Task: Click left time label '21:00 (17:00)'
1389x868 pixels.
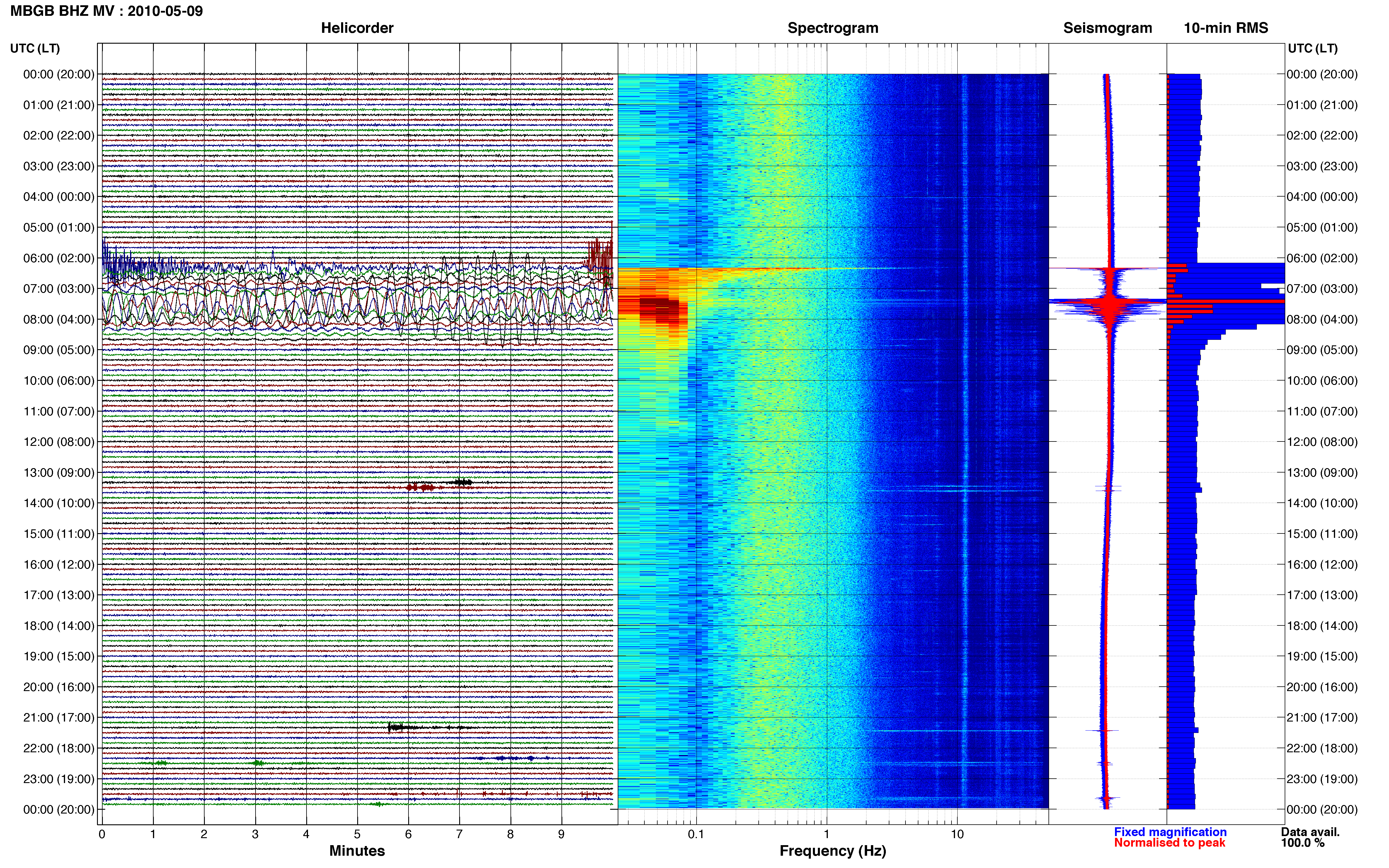Action: 59,718
